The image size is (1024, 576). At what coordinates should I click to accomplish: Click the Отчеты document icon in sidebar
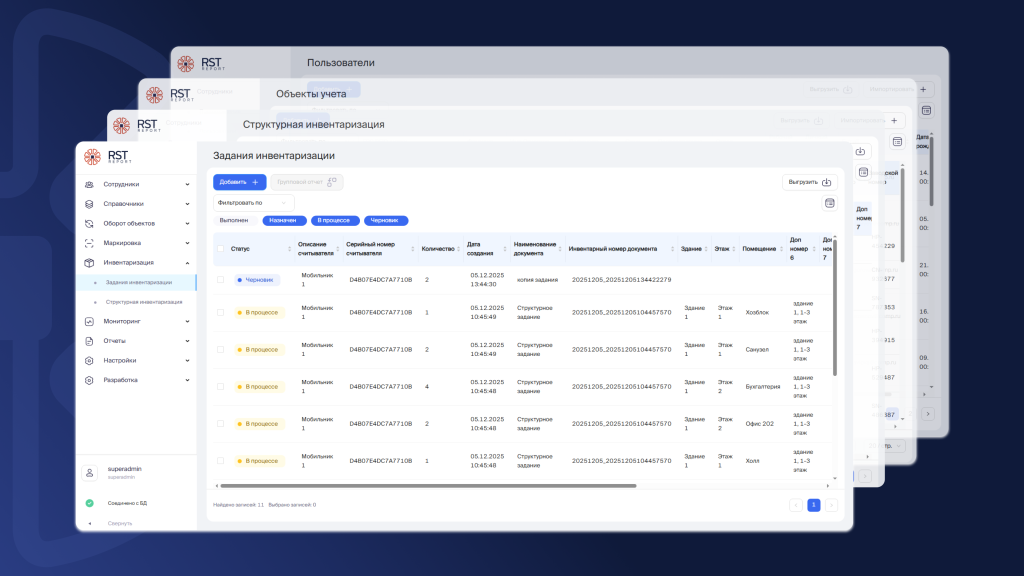(89, 341)
